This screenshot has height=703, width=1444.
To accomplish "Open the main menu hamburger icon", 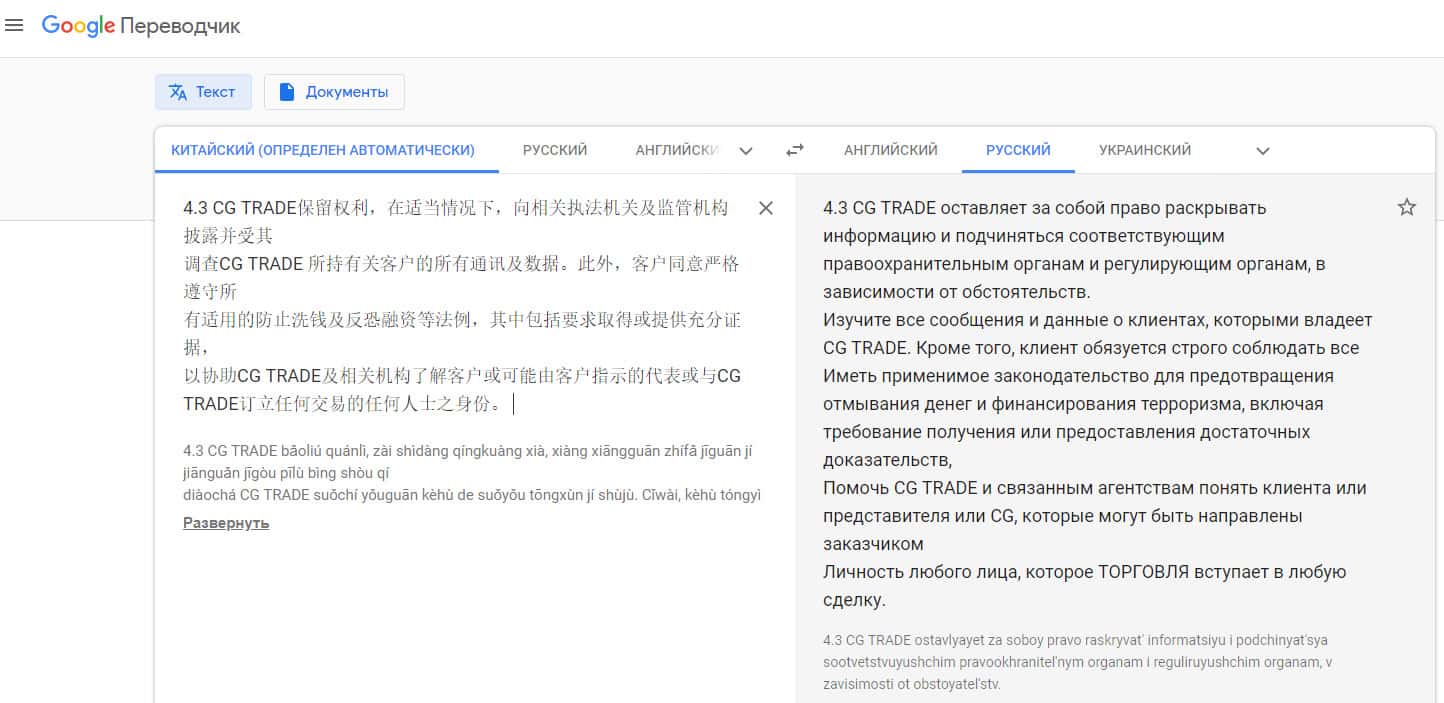I will pyautogui.click(x=15, y=26).
